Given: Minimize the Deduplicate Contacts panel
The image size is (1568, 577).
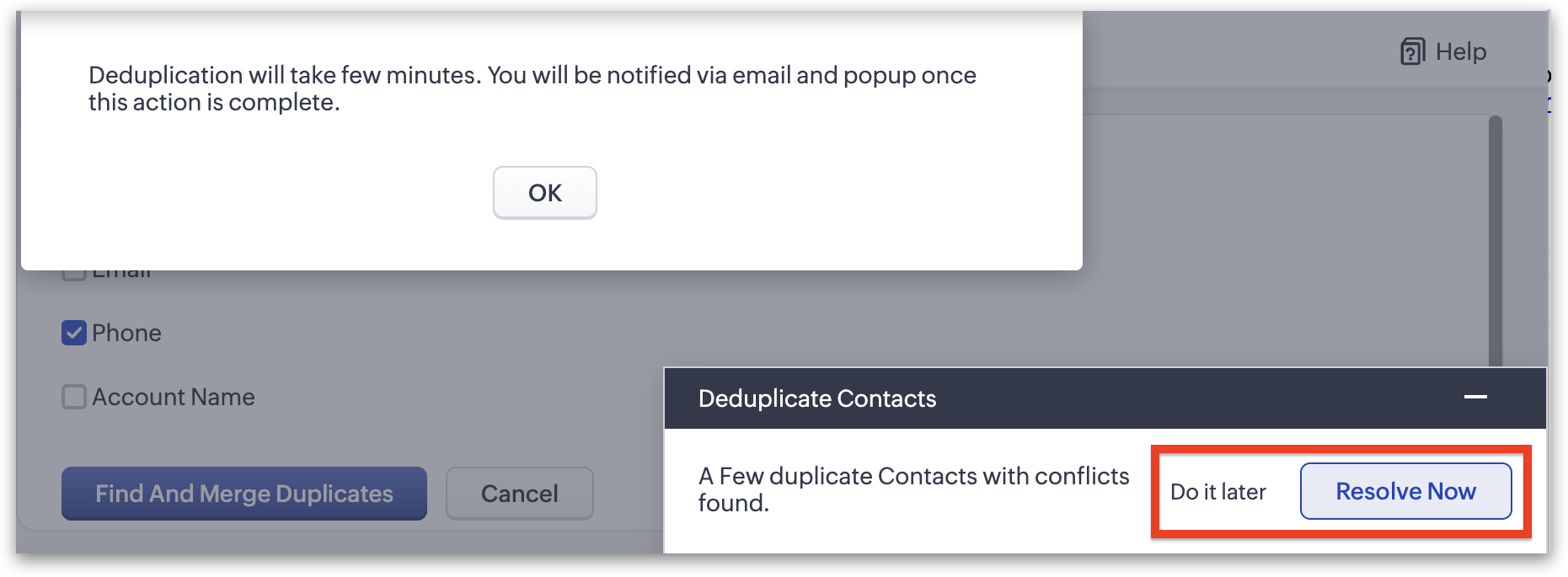Looking at the screenshot, I should [x=1475, y=397].
